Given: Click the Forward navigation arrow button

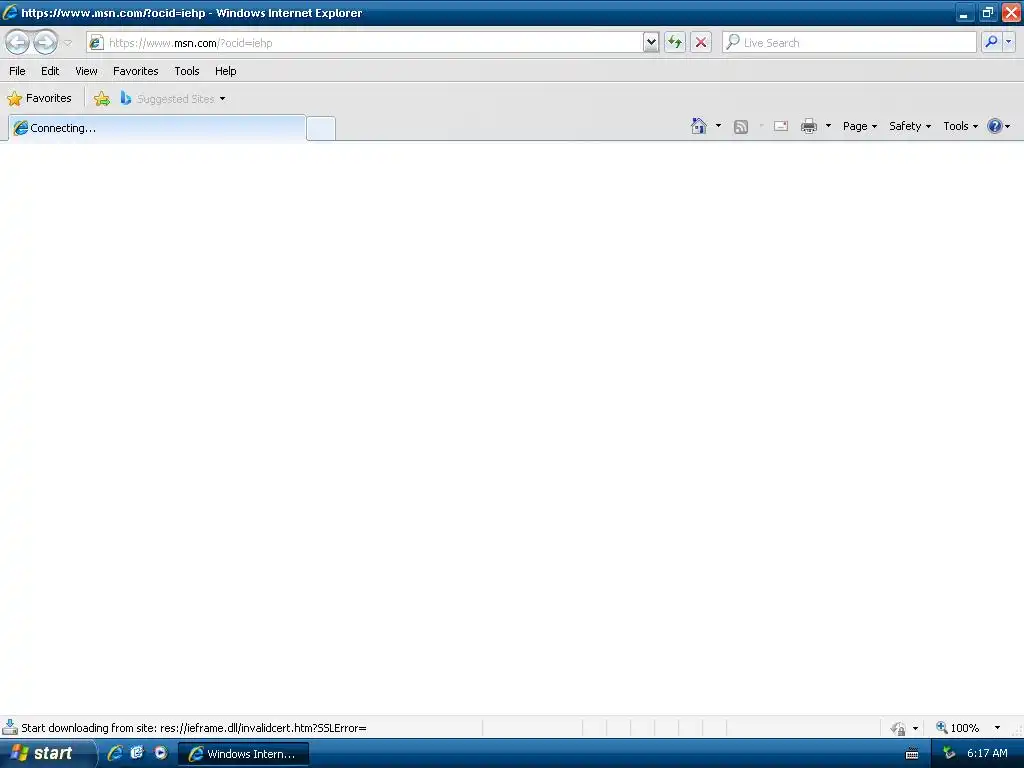Looking at the screenshot, I should 45,43.
